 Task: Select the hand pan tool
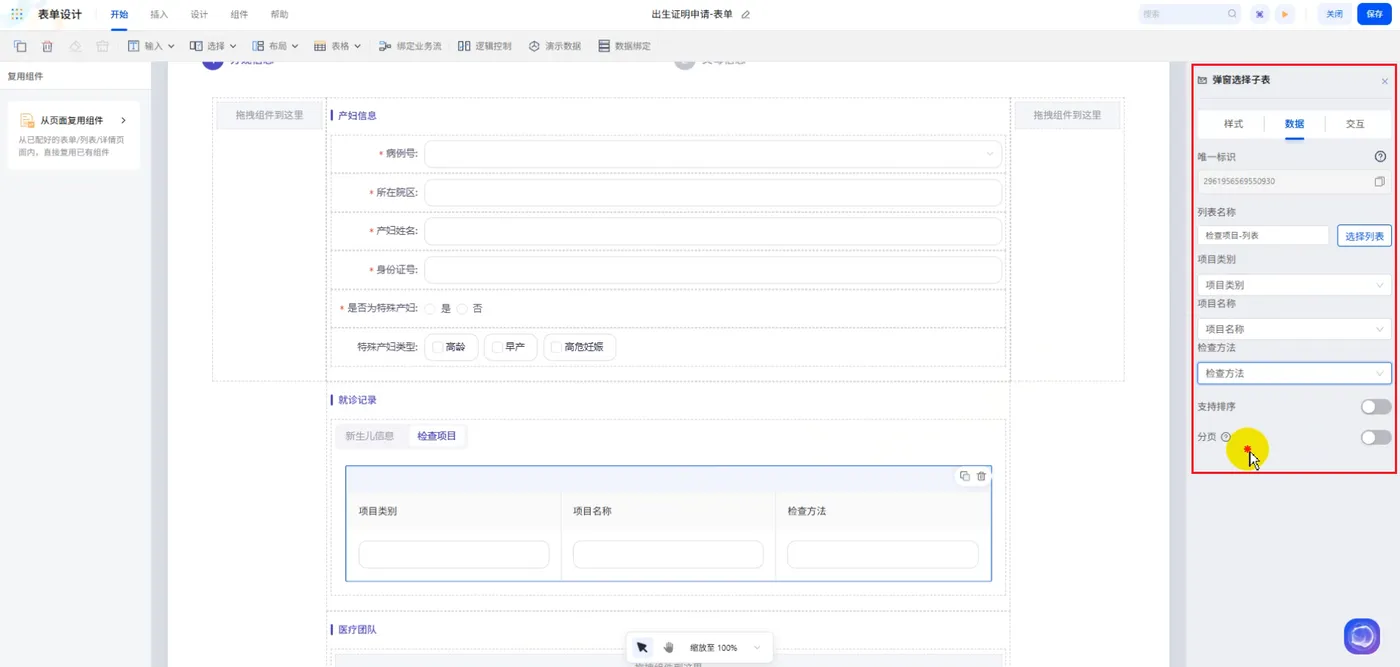669,648
